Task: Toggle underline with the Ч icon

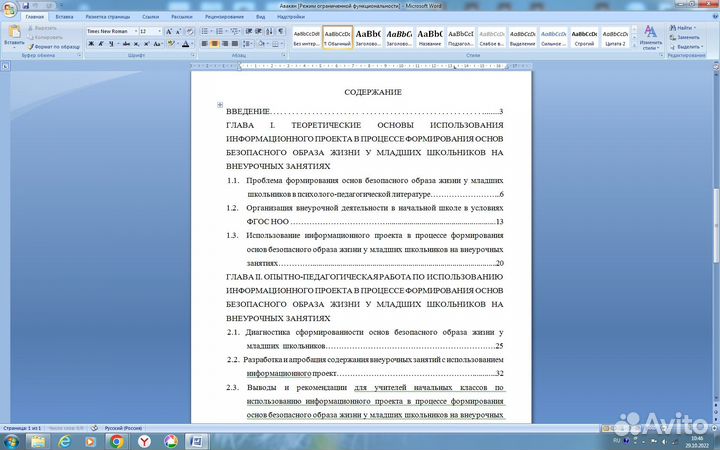Action: pyautogui.click(x=111, y=44)
